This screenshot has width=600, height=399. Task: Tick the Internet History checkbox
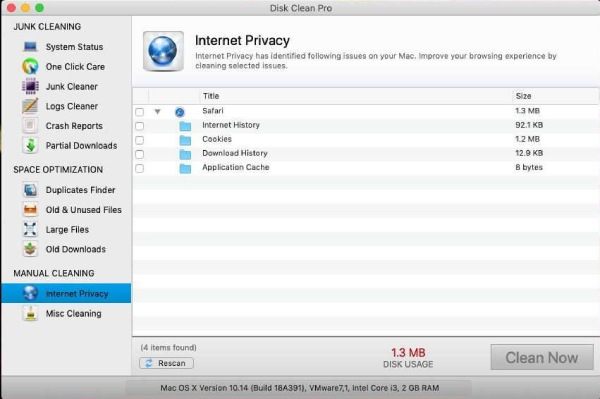(140, 126)
